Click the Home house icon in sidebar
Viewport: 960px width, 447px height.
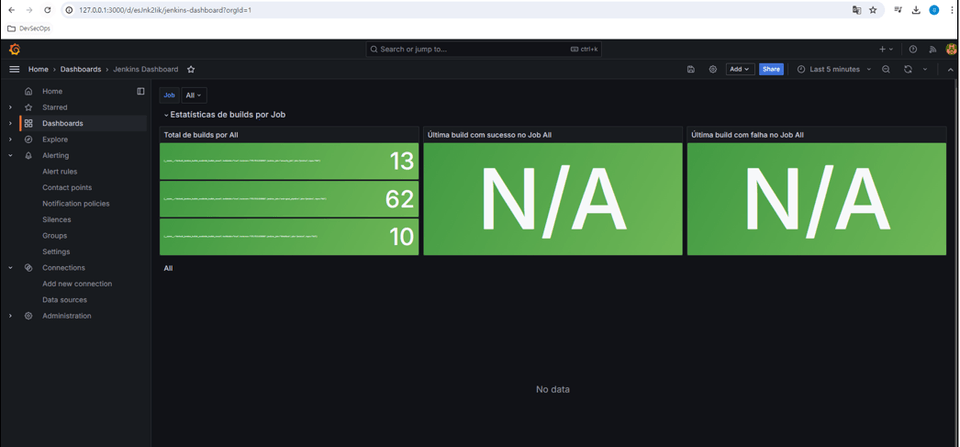(x=28, y=91)
